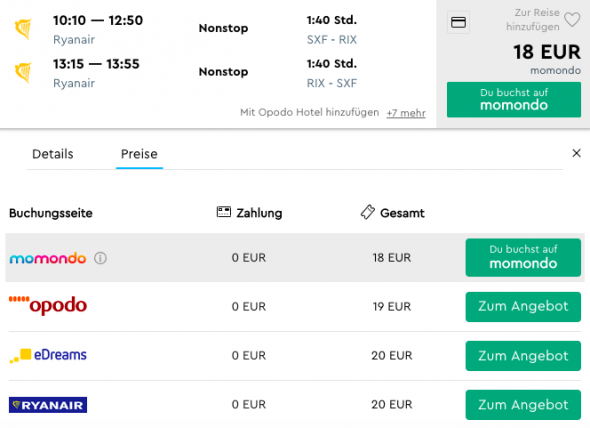Select the Preise tab

[139, 154]
